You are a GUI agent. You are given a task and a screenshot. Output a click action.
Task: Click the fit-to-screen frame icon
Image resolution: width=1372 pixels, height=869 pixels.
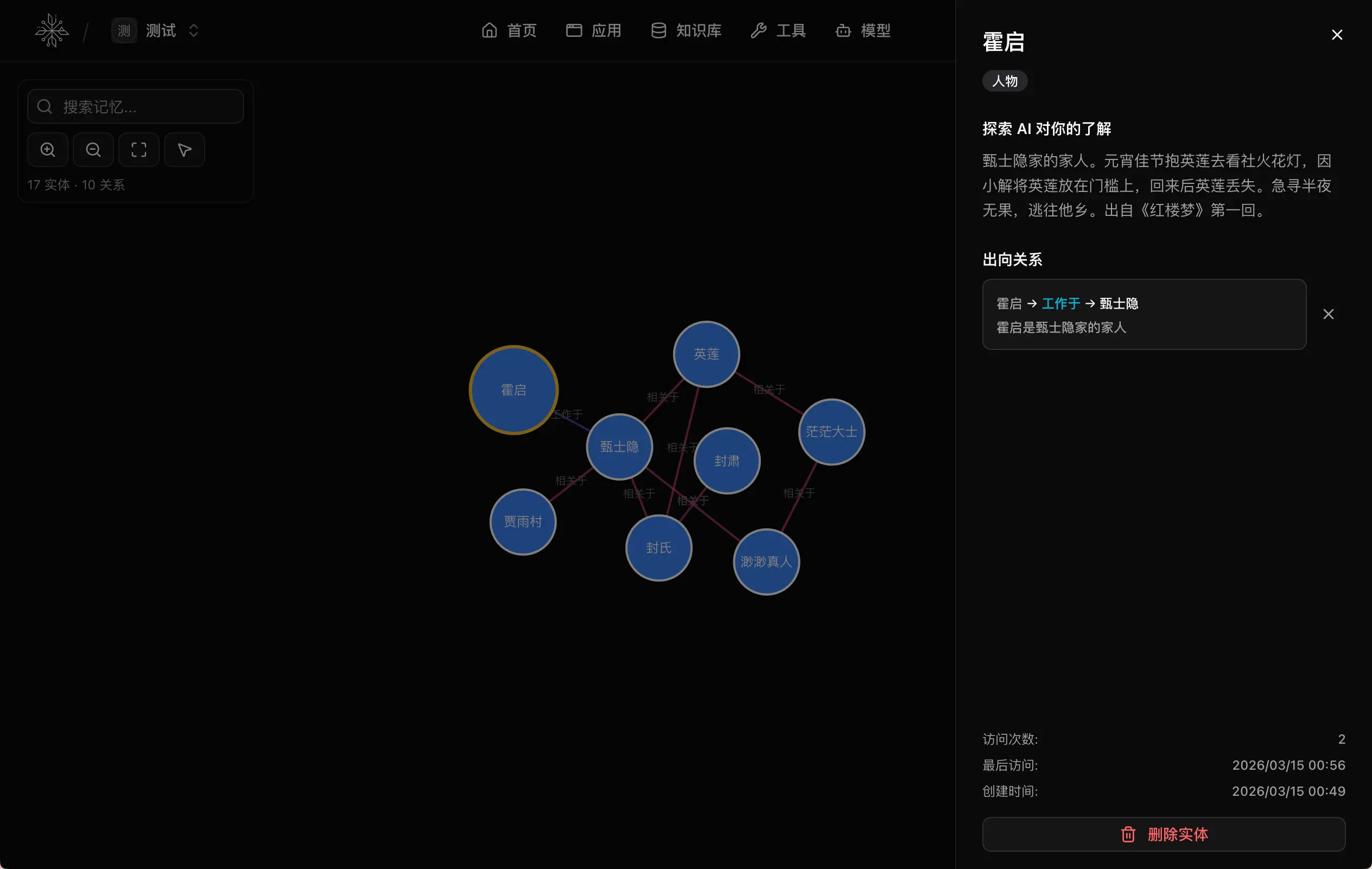click(139, 150)
